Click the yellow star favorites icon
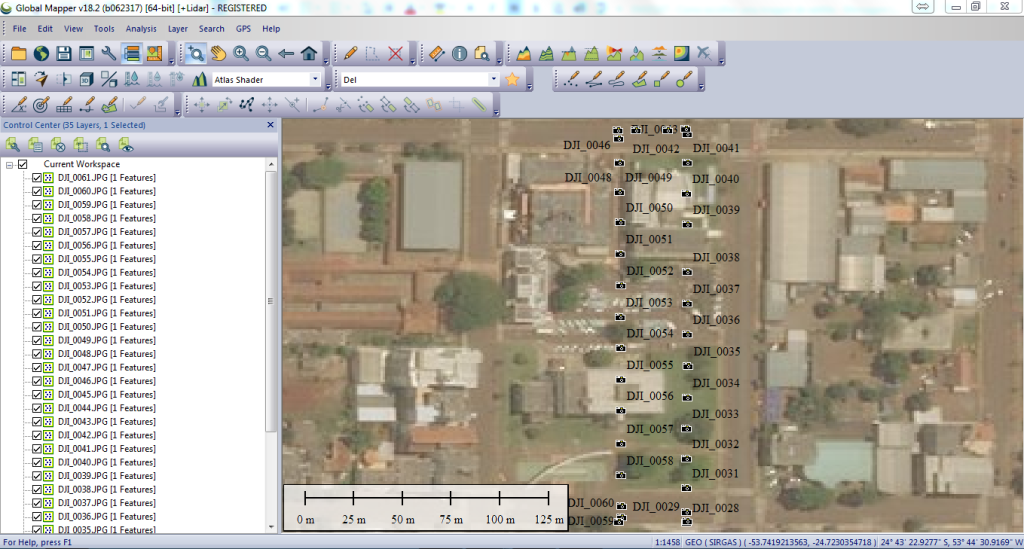Viewport: 1024px width, 549px height. coord(513,79)
